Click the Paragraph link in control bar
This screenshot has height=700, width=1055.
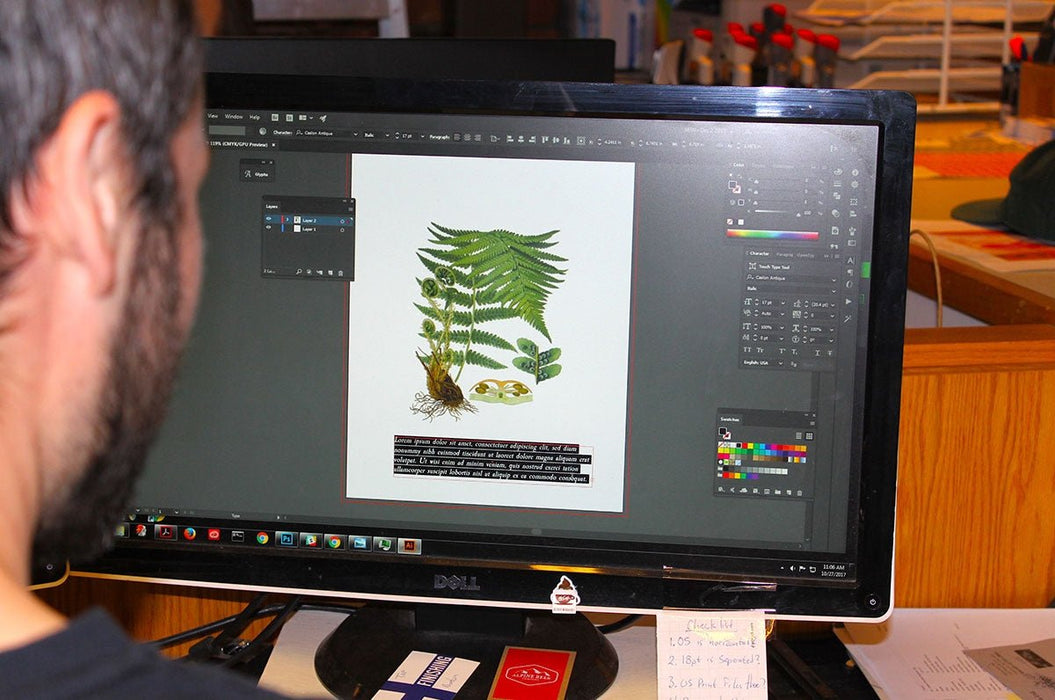(439, 135)
